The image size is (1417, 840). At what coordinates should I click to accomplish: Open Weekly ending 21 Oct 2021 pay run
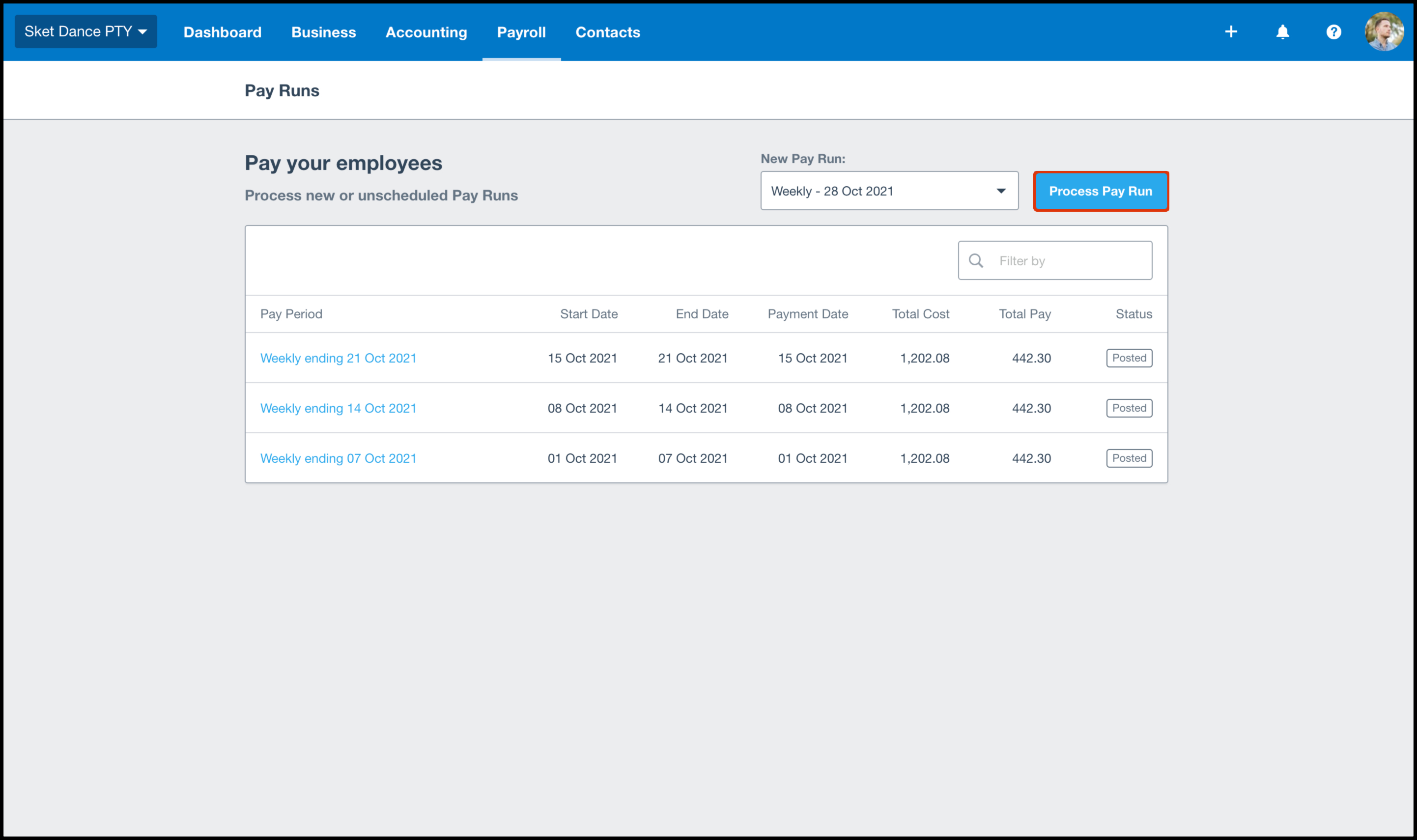point(338,358)
